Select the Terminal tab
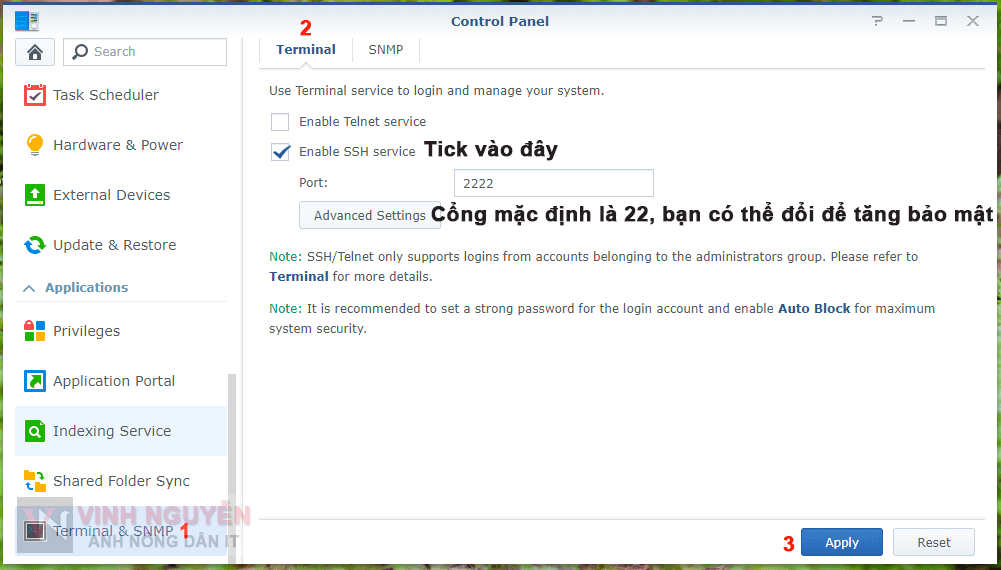The height and width of the screenshot is (570, 1001). (306, 49)
